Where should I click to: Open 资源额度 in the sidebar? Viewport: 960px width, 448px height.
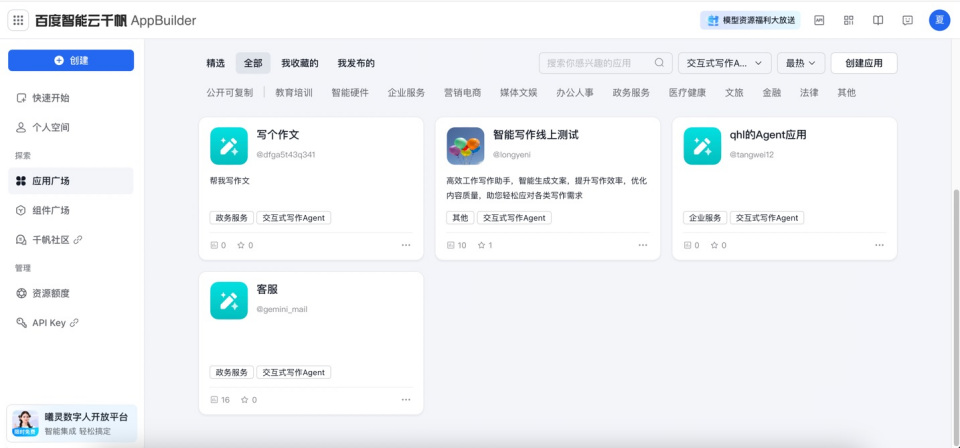[70, 293]
